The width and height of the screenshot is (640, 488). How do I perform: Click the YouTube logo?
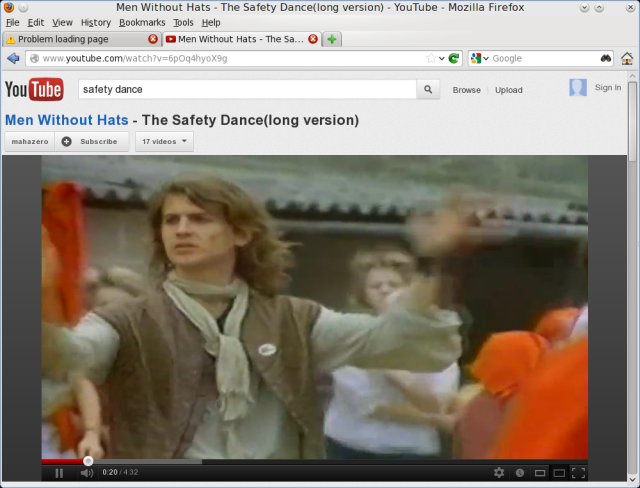(34, 89)
